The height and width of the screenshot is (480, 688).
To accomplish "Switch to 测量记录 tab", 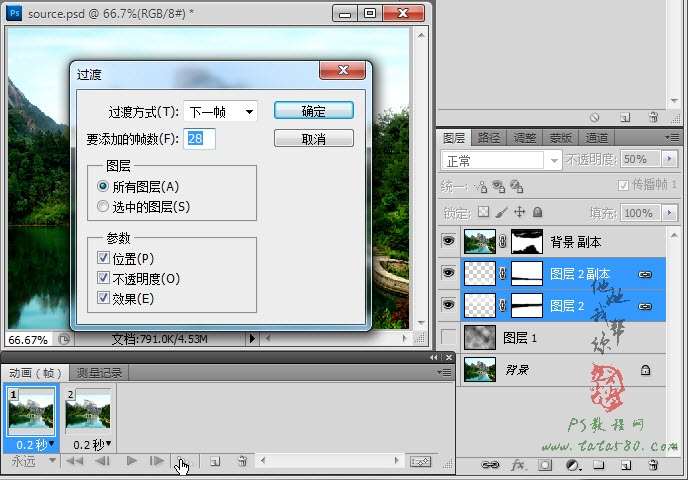I will coord(99,373).
